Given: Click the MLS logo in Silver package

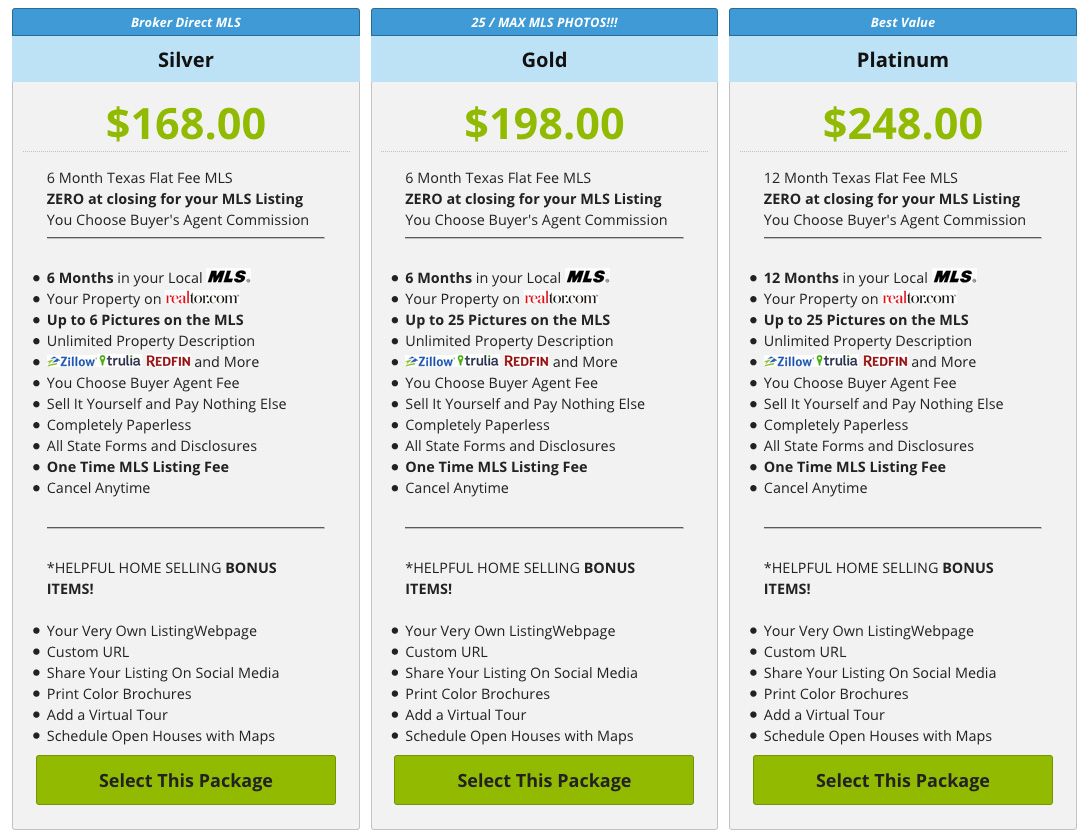Looking at the screenshot, I should pos(229,276).
